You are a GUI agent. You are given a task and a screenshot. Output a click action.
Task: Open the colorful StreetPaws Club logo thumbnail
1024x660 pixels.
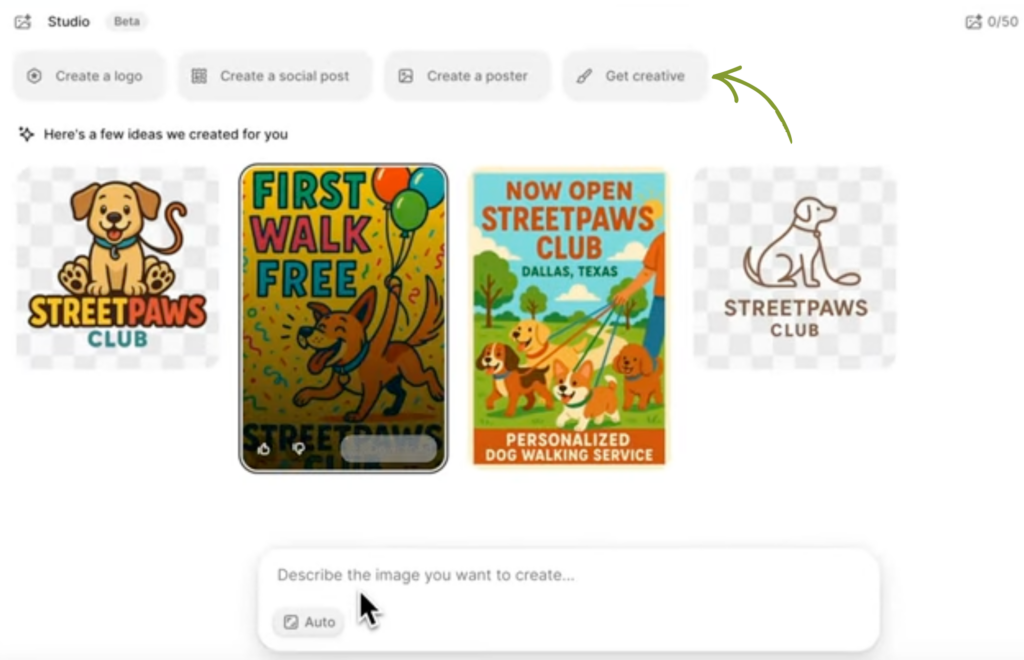pos(117,267)
